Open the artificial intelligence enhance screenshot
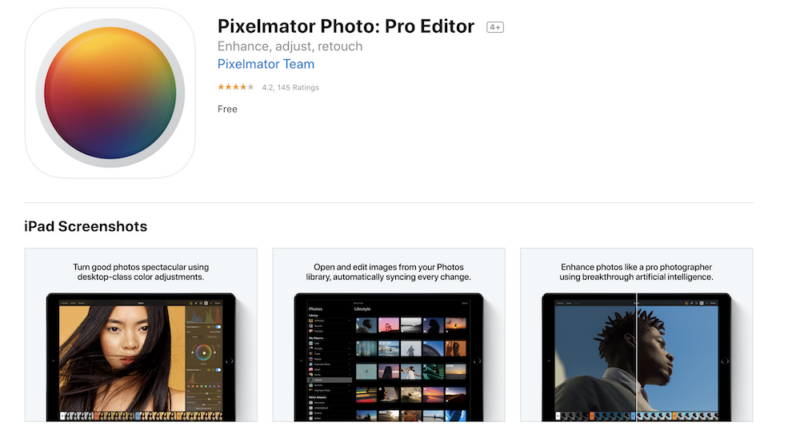The image size is (800, 442). point(636,335)
